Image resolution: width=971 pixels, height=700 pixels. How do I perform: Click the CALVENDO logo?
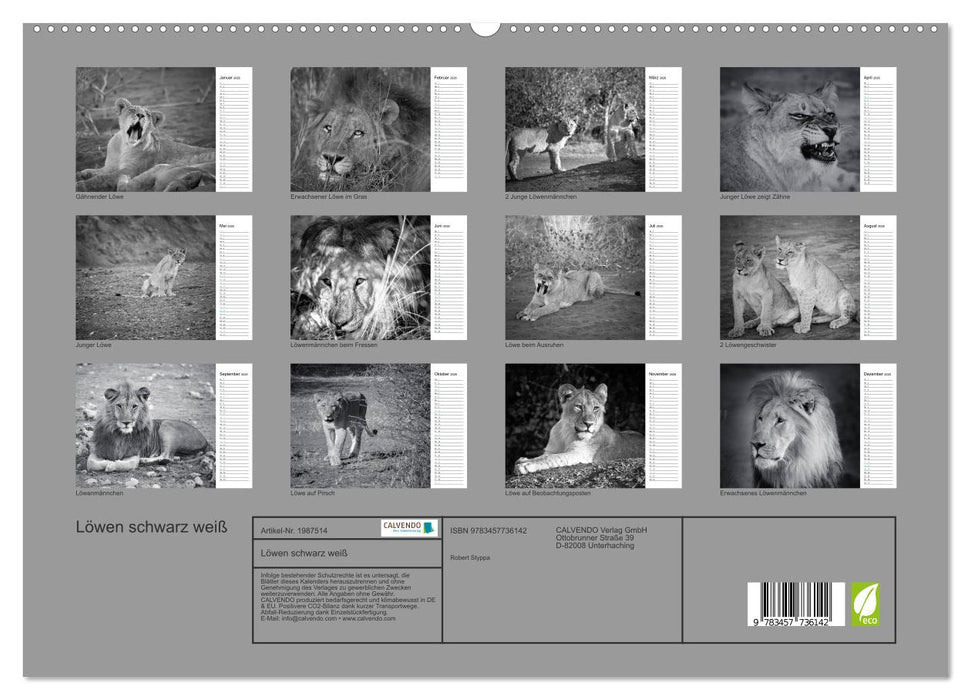[x=409, y=528]
